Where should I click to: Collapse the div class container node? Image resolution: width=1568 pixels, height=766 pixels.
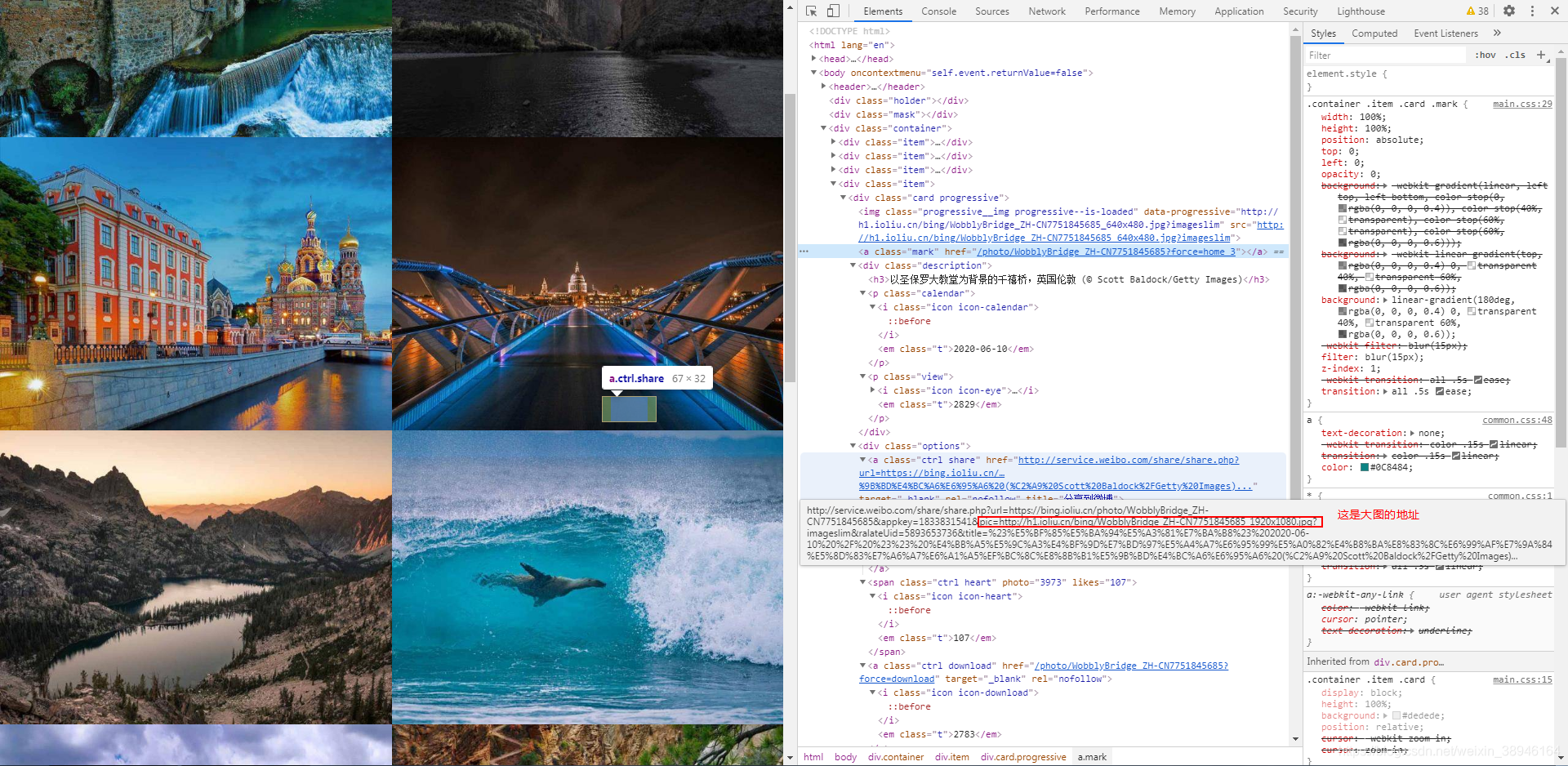823,128
